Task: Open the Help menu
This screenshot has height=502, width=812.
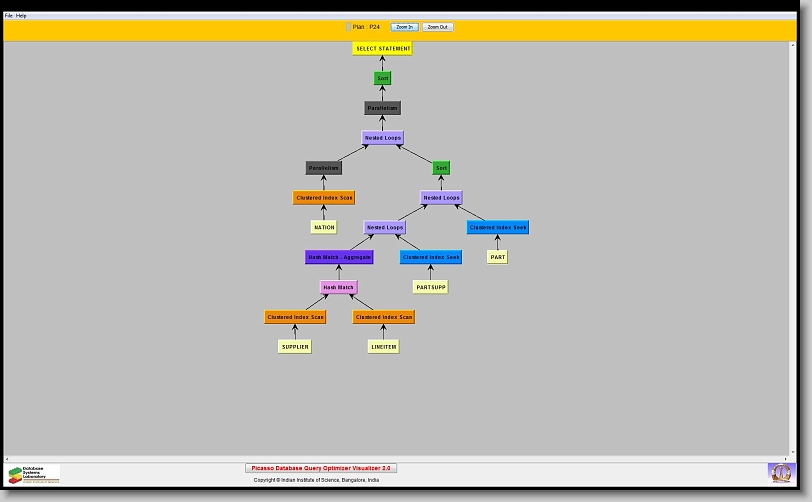Action: coord(22,16)
